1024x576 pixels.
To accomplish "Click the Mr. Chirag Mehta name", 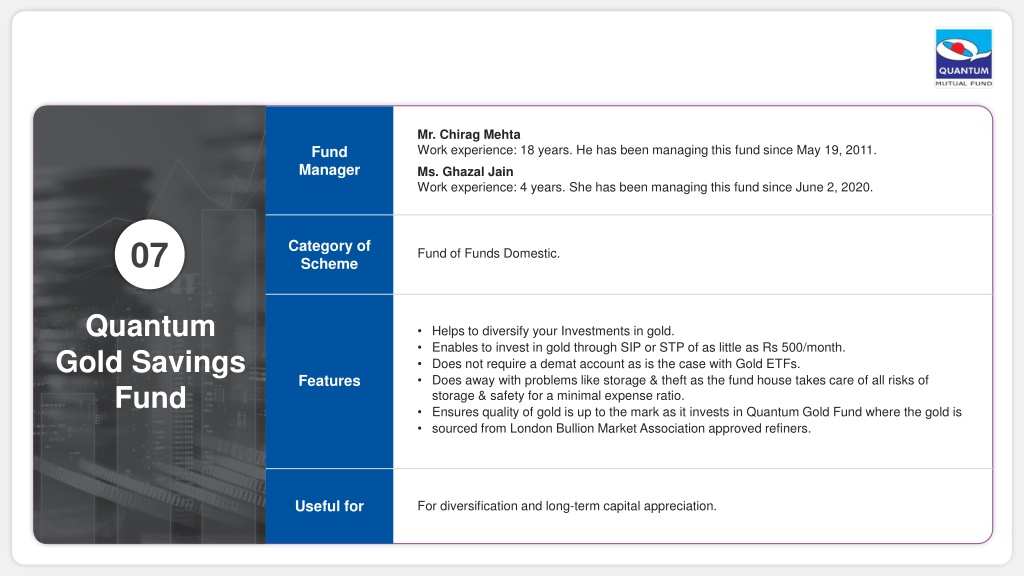I will click(469, 135).
